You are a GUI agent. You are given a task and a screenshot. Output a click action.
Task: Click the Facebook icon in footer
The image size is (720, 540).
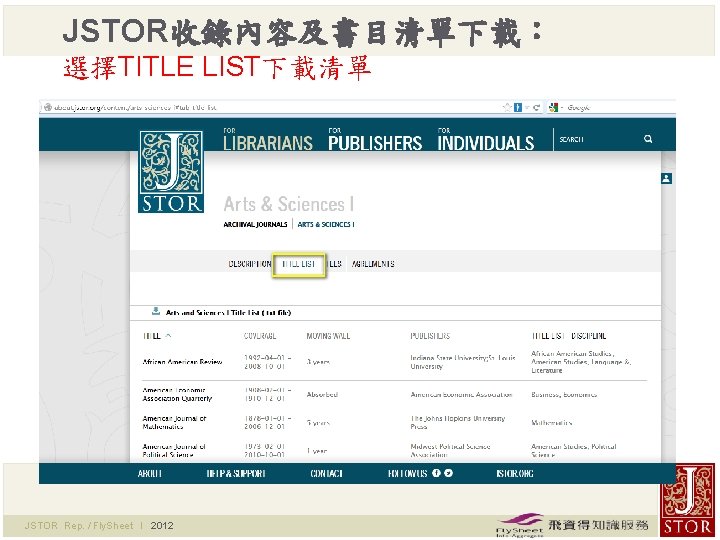[437, 473]
